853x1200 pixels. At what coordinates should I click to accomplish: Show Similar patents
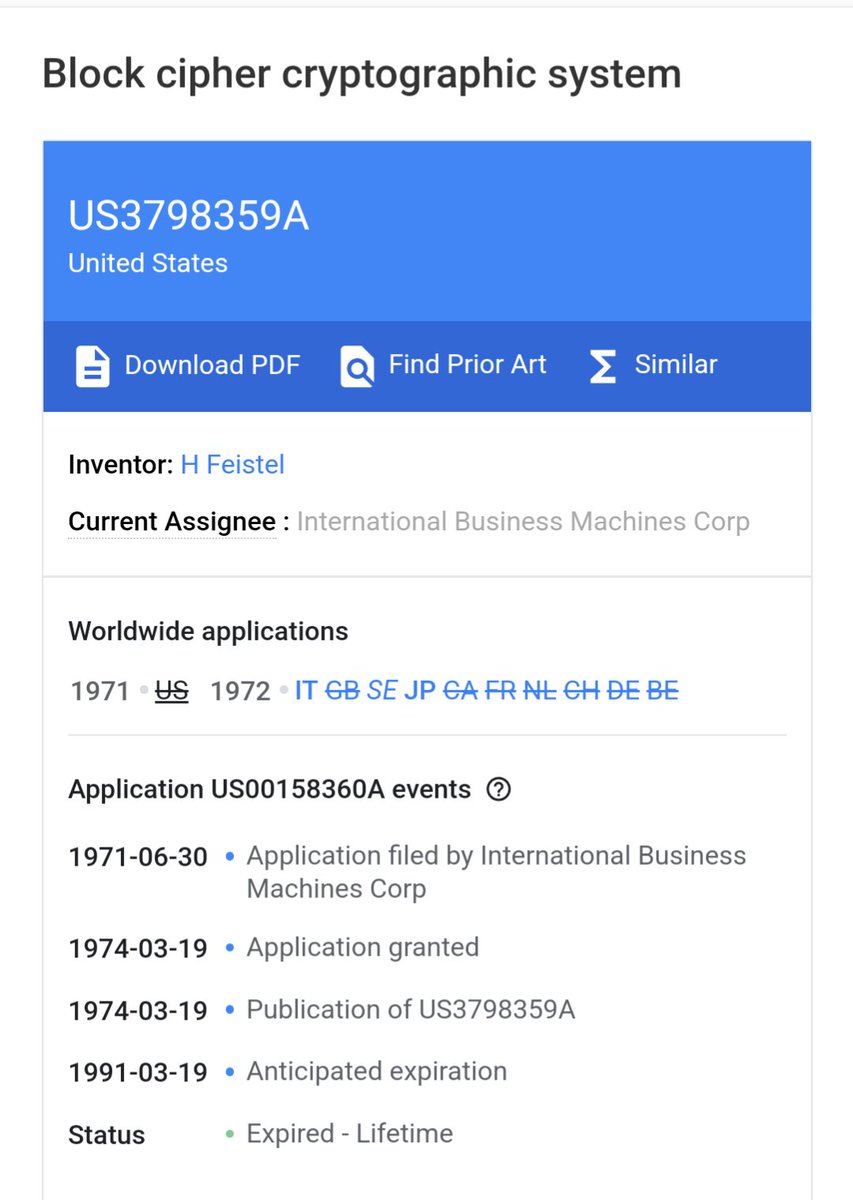pos(676,365)
